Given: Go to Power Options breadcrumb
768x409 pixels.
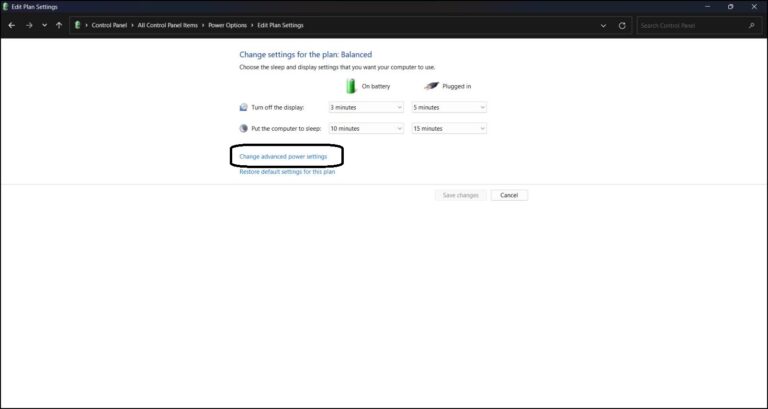Looking at the screenshot, I should [230, 25].
